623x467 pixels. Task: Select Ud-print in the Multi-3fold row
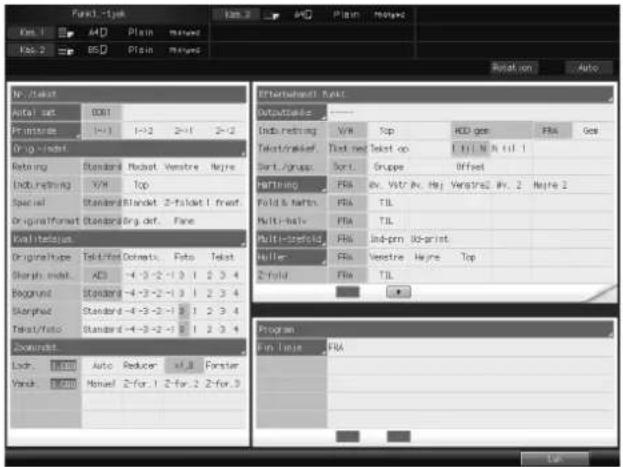point(430,239)
